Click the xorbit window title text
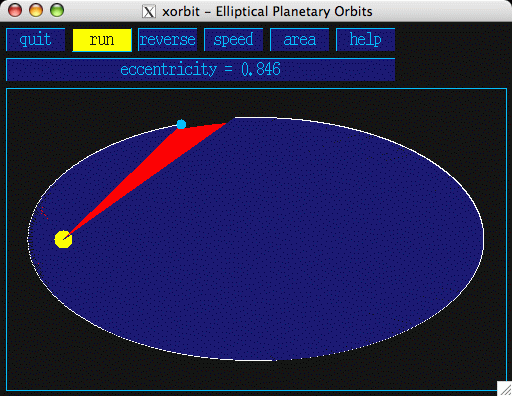Image resolution: width=512 pixels, height=396 pixels. 267,12
